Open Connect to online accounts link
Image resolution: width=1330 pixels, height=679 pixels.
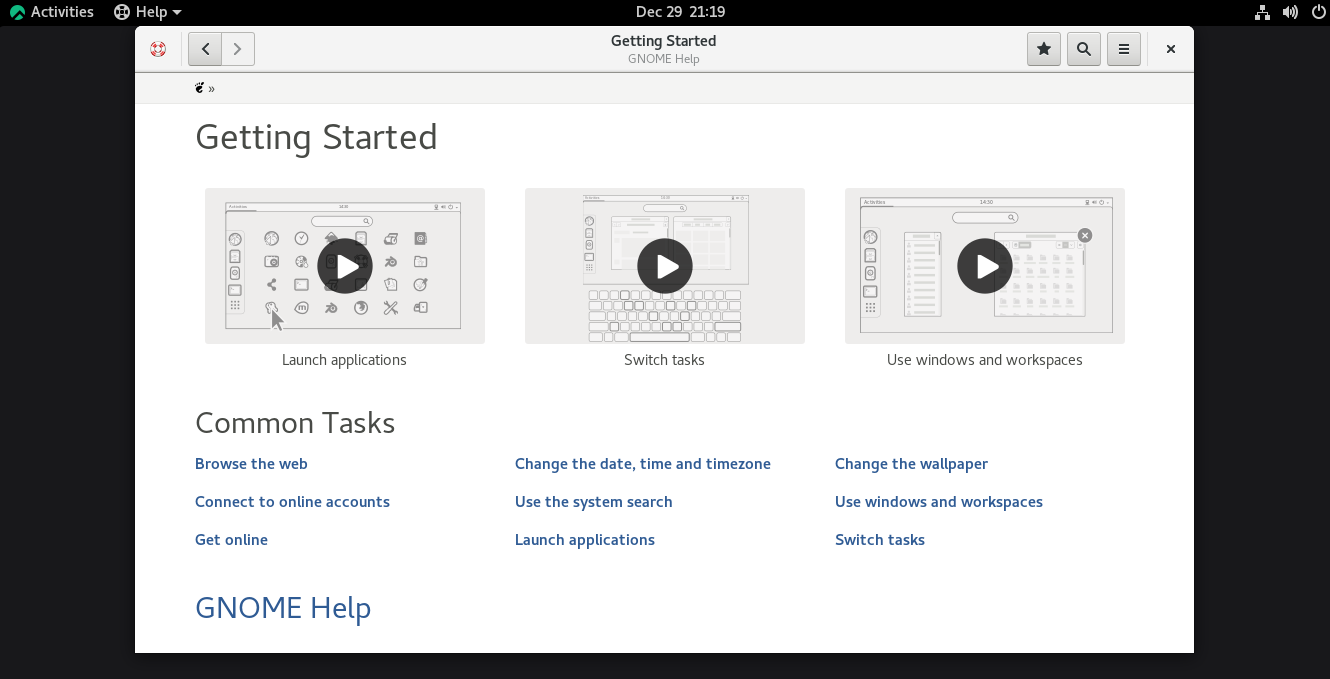292,502
